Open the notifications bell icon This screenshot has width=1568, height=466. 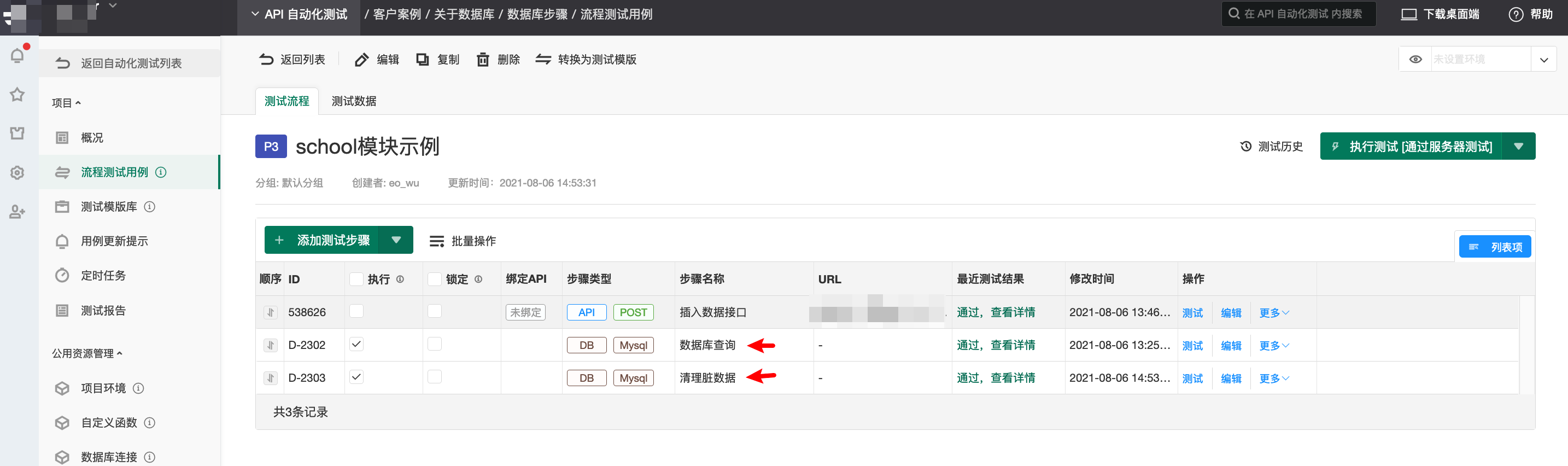[17, 55]
